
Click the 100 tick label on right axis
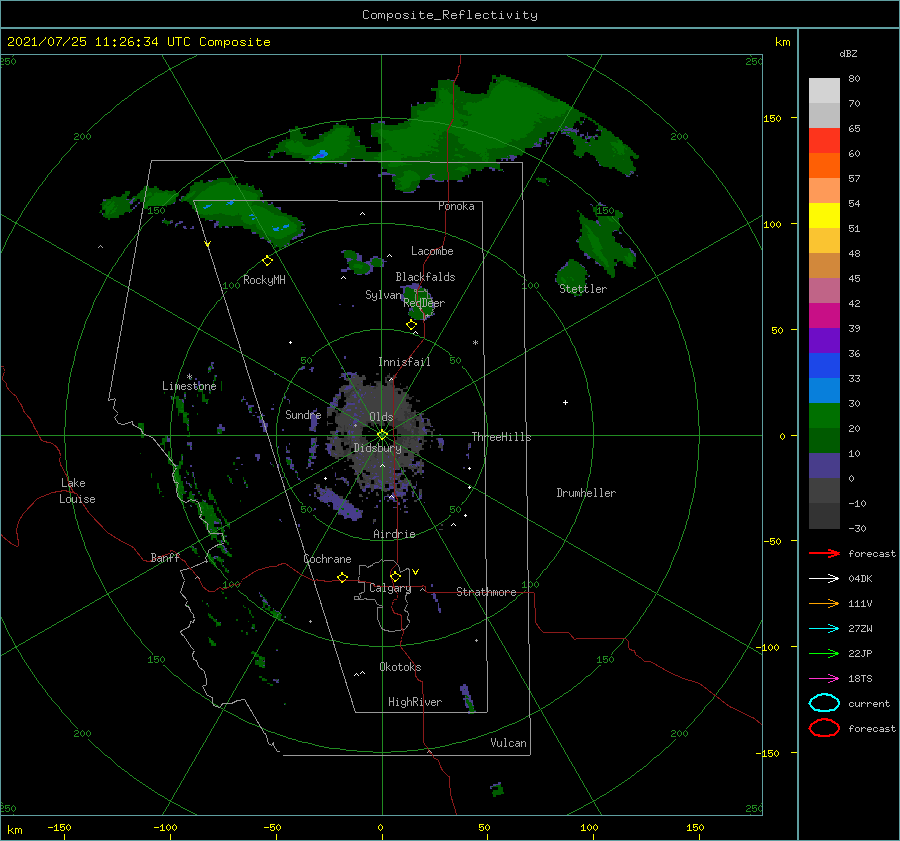click(772, 224)
